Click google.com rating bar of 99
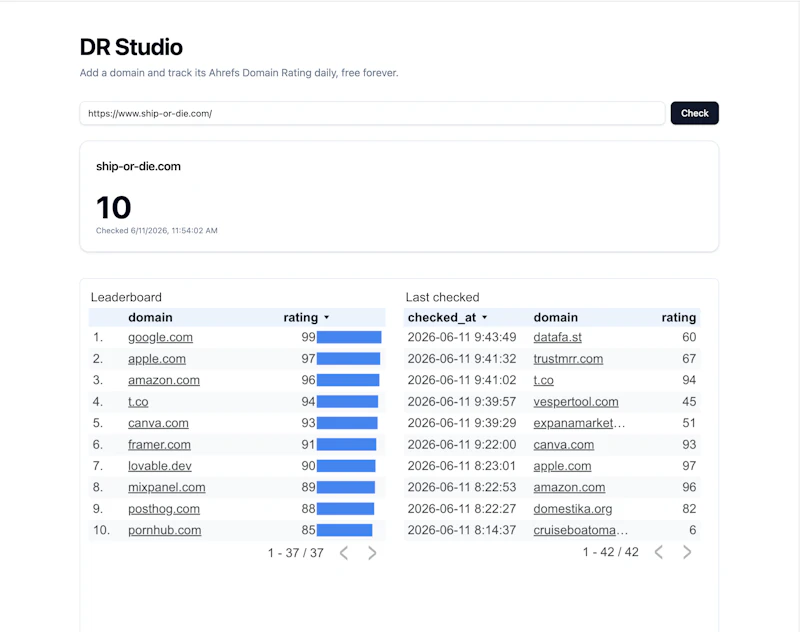 coord(349,337)
